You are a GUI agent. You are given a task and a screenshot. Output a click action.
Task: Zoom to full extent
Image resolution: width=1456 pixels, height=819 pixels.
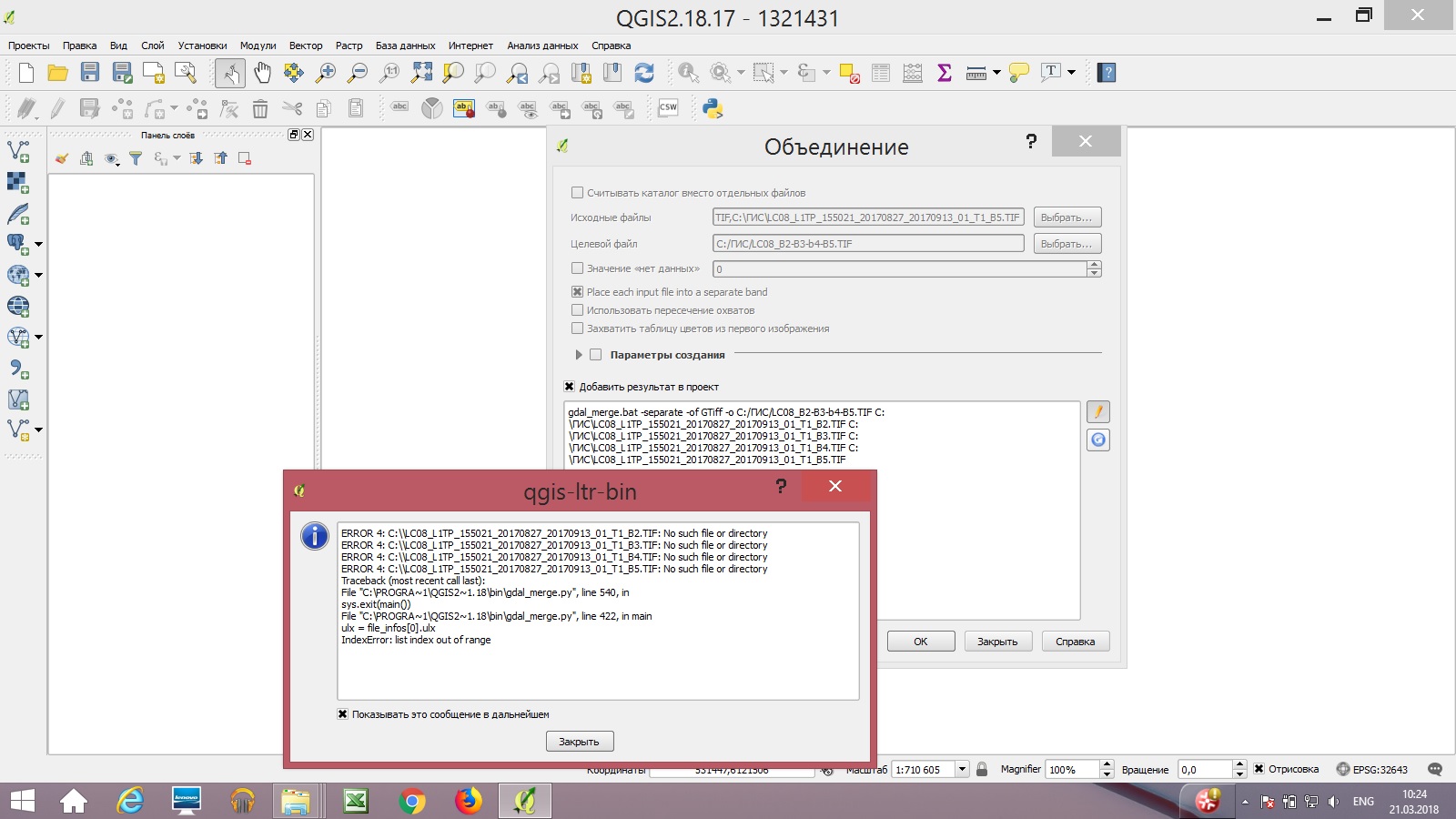pos(422,73)
